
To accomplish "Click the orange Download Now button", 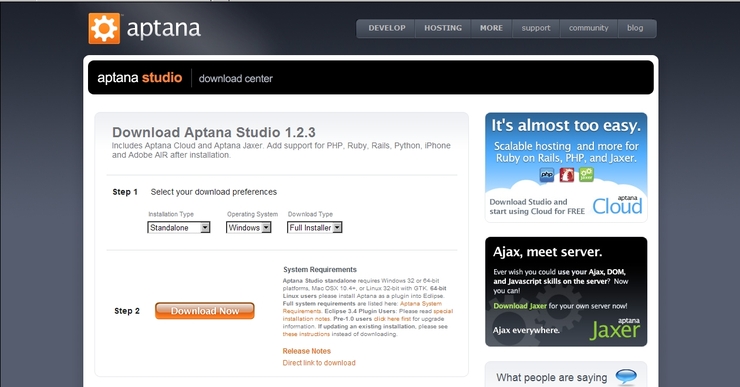I will click(x=205, y=311).
